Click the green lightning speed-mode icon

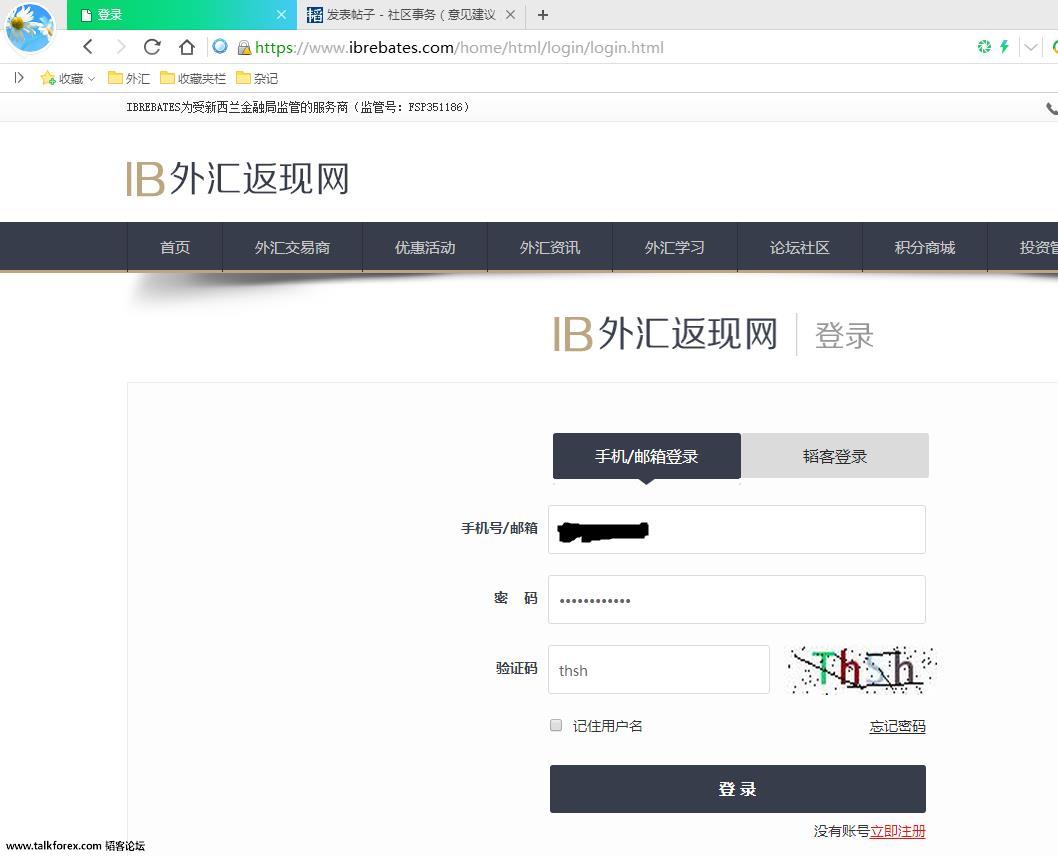point(1004,47)
